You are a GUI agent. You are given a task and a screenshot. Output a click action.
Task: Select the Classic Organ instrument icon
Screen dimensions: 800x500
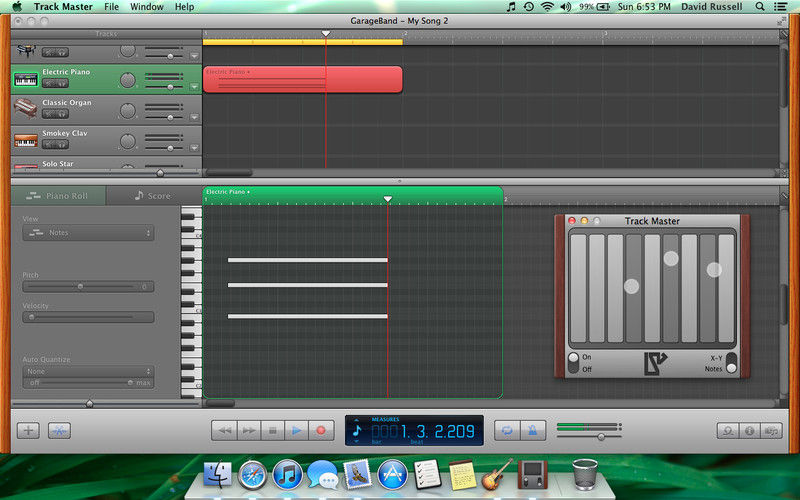point(26,108)
